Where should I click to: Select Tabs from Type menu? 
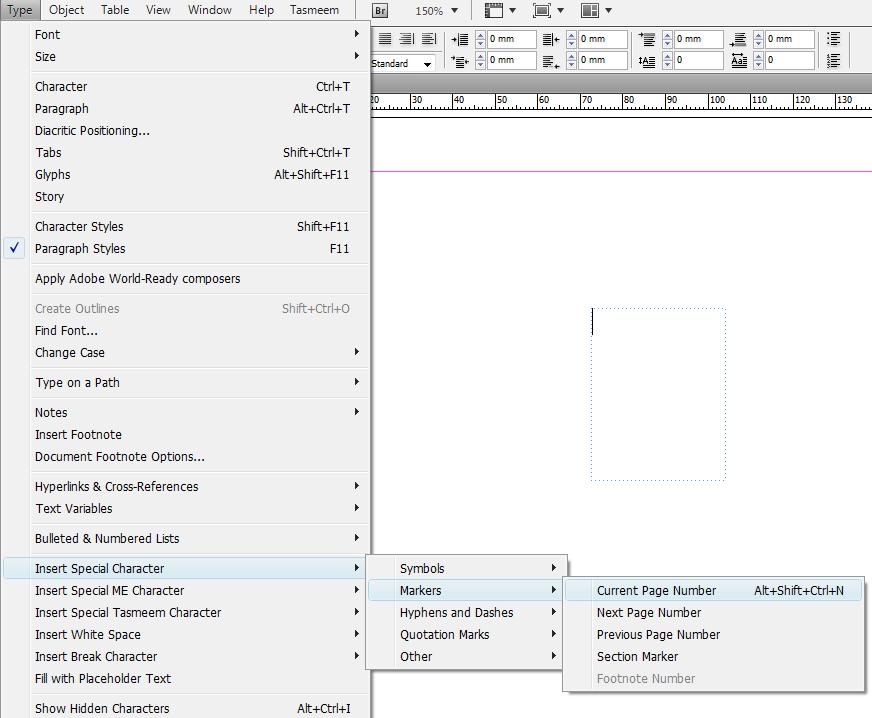click(186, 152)
